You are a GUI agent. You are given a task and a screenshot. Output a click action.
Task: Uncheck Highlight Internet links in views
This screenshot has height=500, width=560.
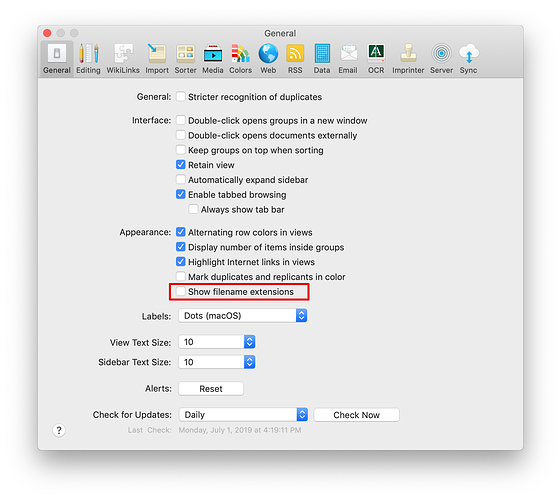tap(181, 262)
